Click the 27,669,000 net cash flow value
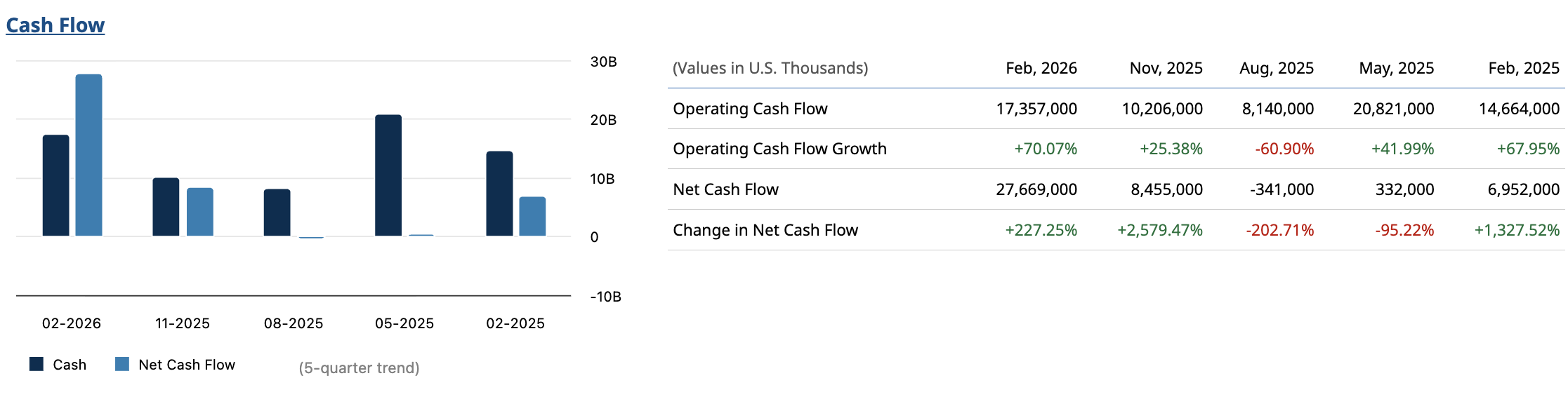Viewport: 1568px width, 404px height. [1036, 189]
